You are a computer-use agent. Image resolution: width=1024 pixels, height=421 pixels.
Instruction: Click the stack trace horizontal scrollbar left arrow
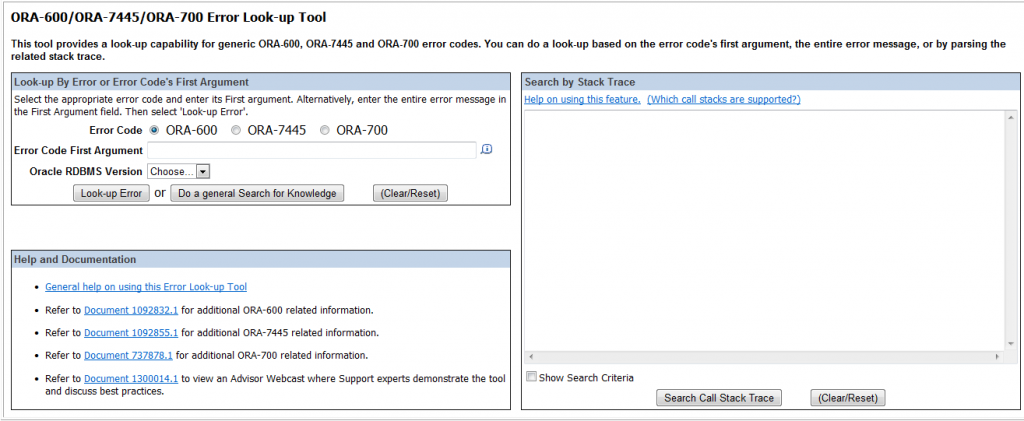click(x=530, y=357)
